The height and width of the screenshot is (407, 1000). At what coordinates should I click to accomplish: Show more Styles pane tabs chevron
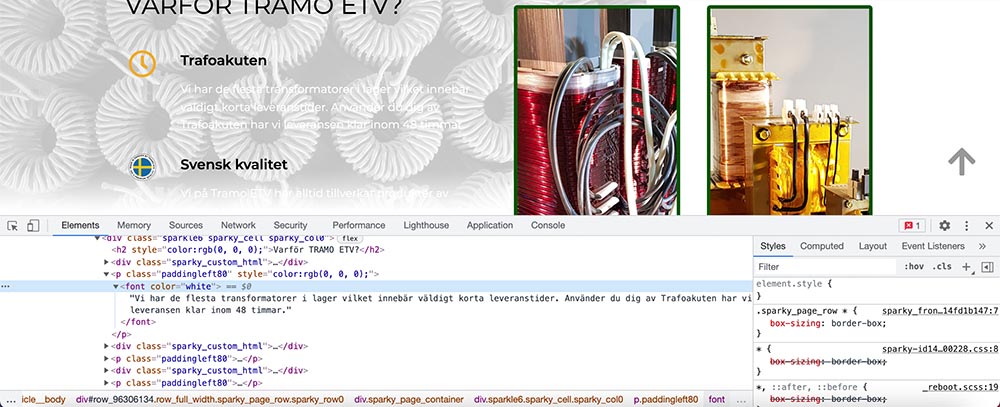pyautogui.click(x=982, y=246)
